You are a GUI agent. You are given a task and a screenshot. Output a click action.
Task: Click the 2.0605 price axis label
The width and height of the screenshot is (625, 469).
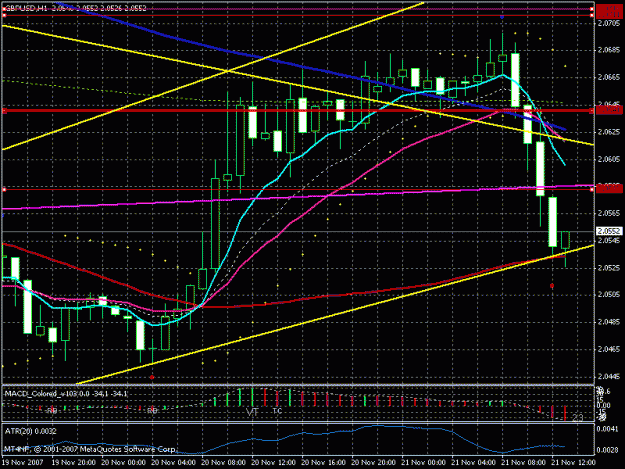609,159
